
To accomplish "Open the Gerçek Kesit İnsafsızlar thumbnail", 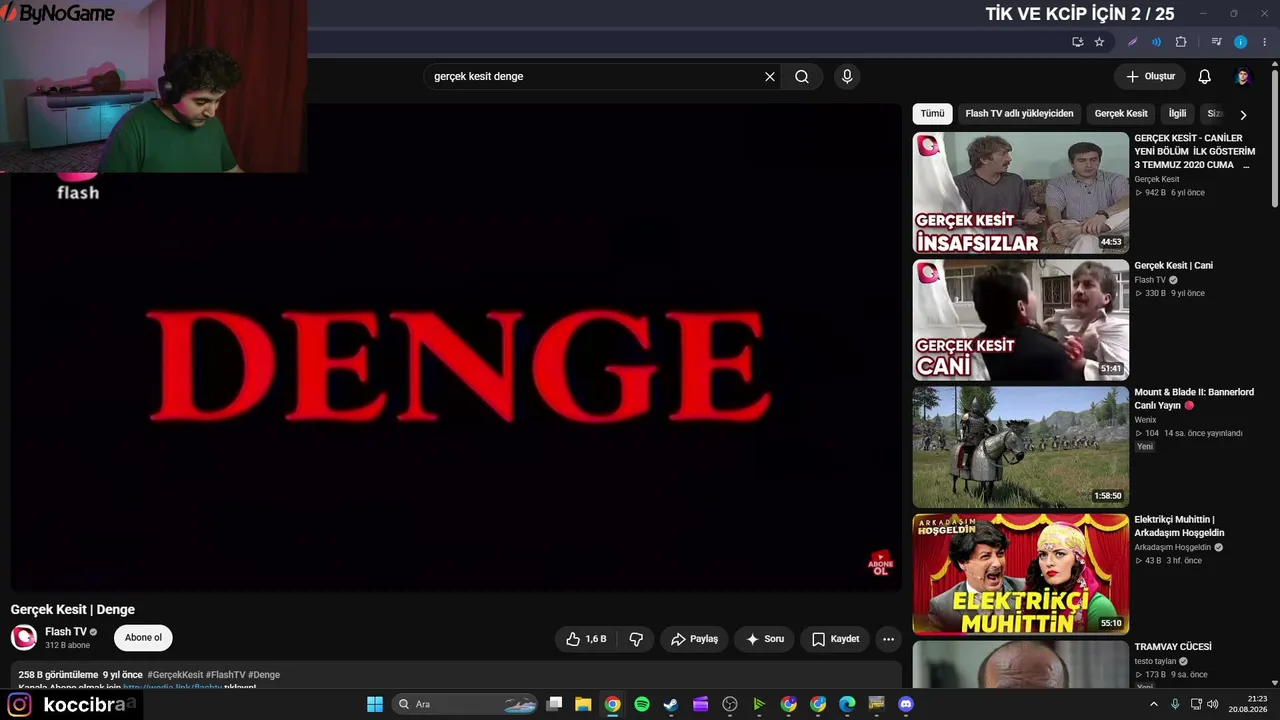I will point(1021,193).
